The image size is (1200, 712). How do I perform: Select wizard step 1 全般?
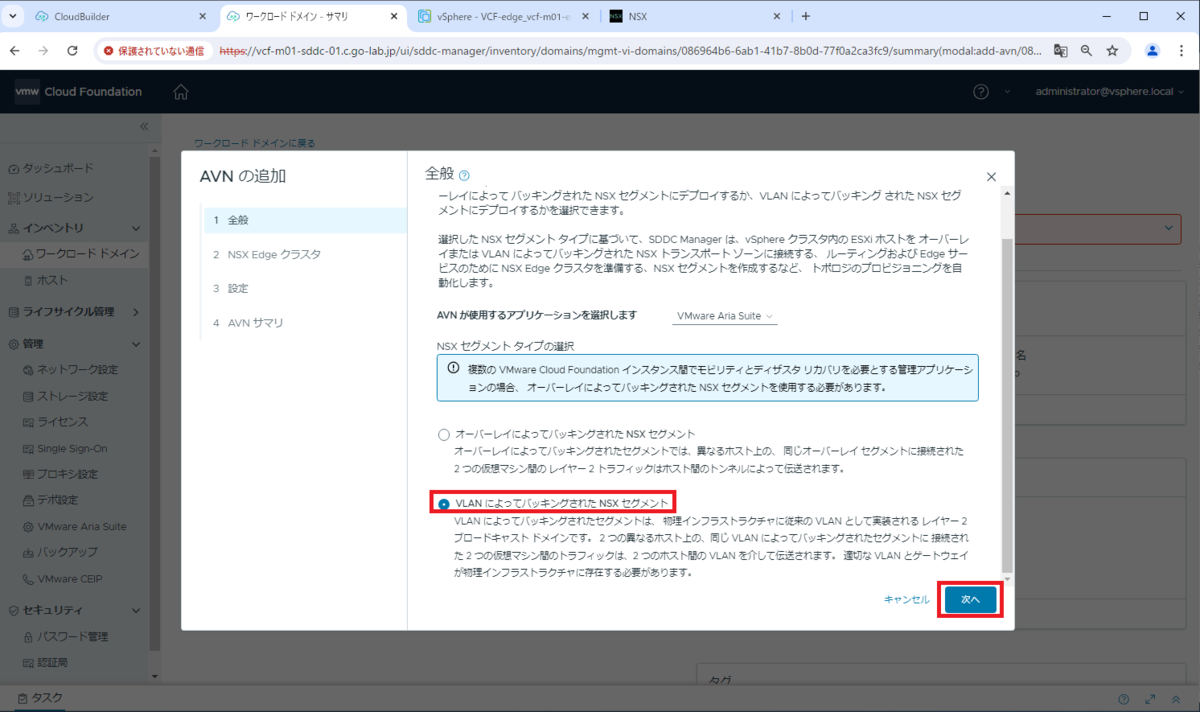click(305, 220)
